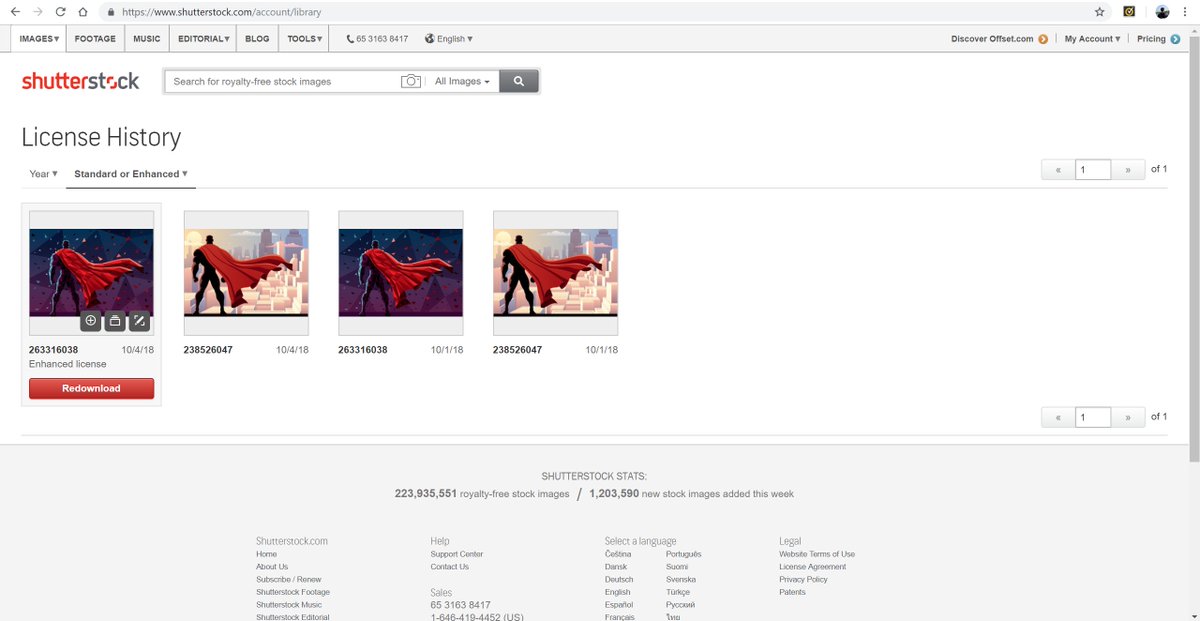Click the Support Center footer link
This screenshot has width=1200, height=621.
coord(457,554)
